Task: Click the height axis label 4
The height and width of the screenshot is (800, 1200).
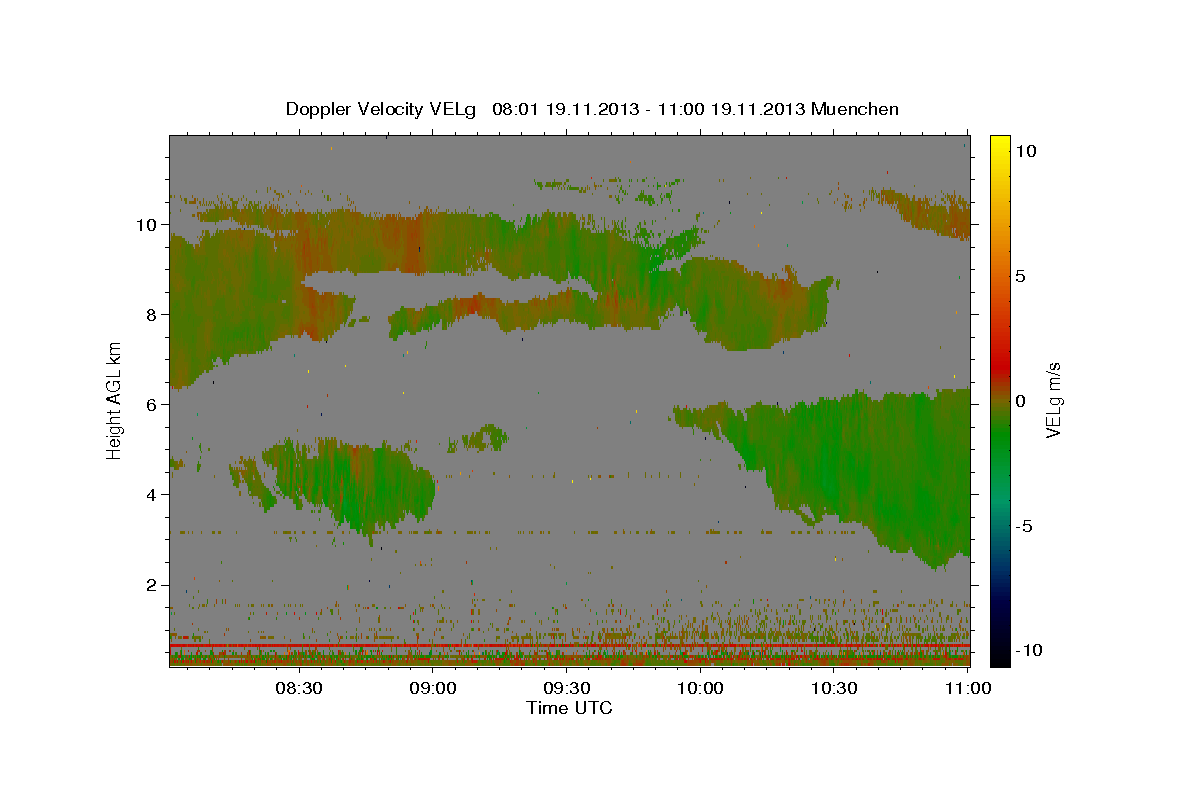Action: pos(153,495)
